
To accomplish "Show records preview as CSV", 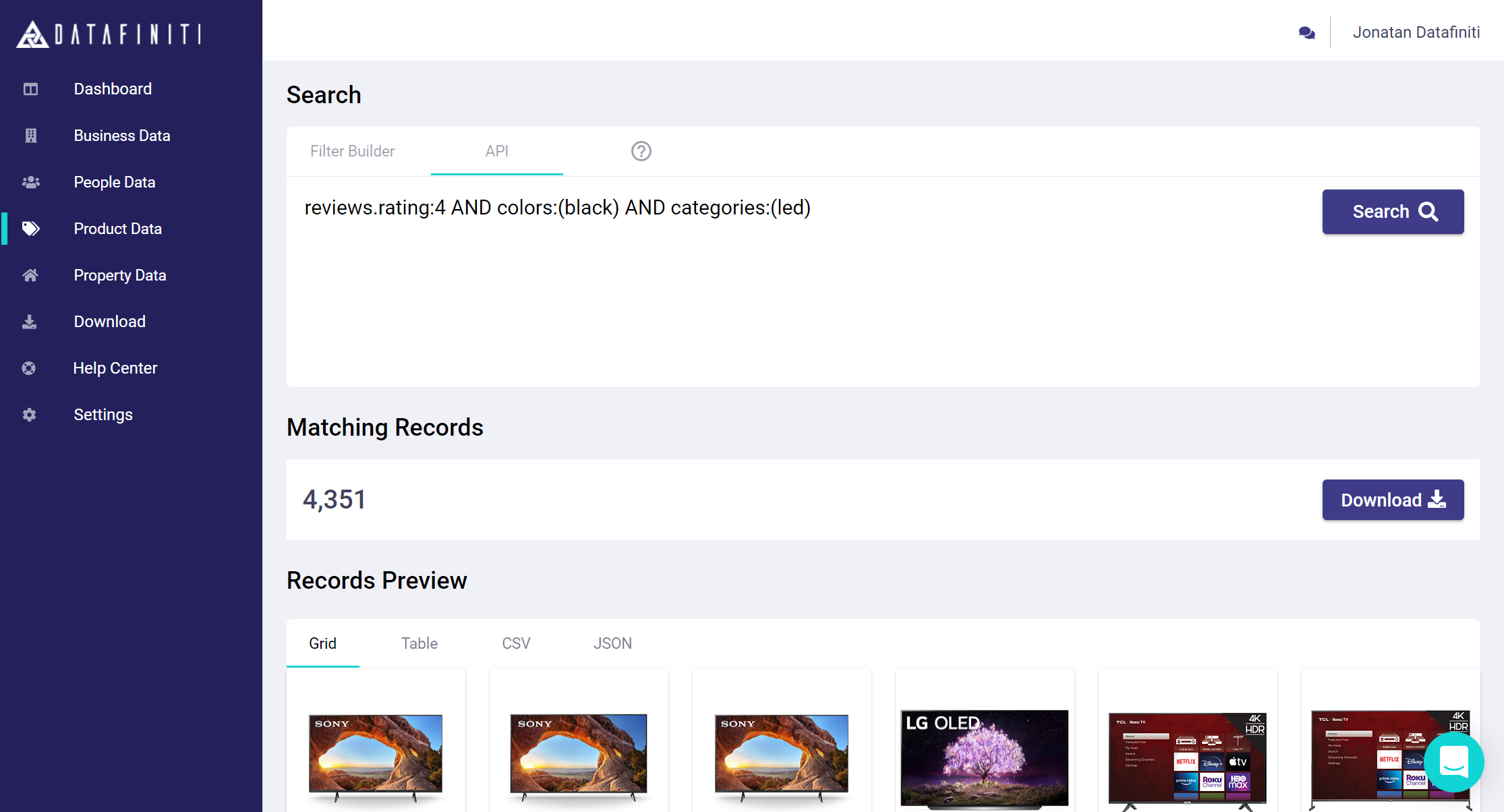I will tap(516, 643).
